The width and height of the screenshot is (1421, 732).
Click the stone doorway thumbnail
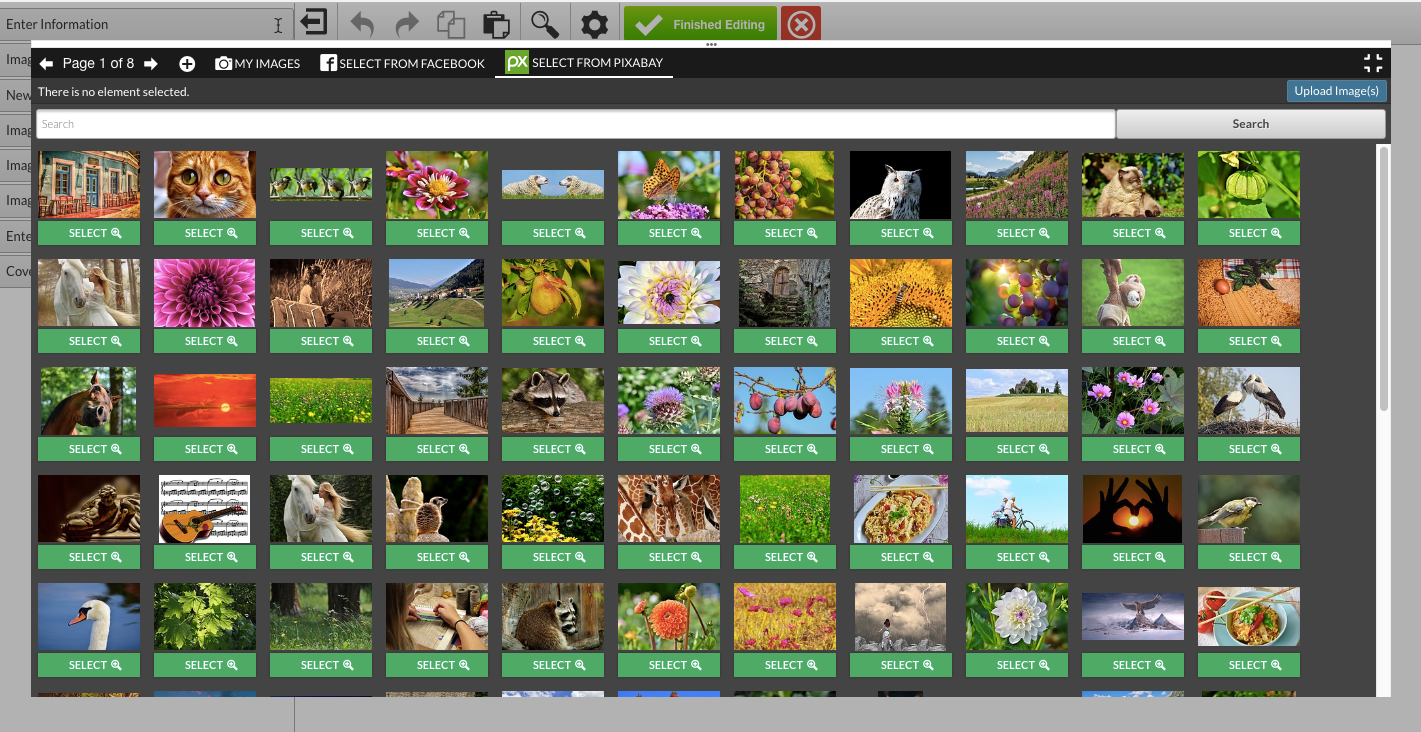click(x=785, y=293)
